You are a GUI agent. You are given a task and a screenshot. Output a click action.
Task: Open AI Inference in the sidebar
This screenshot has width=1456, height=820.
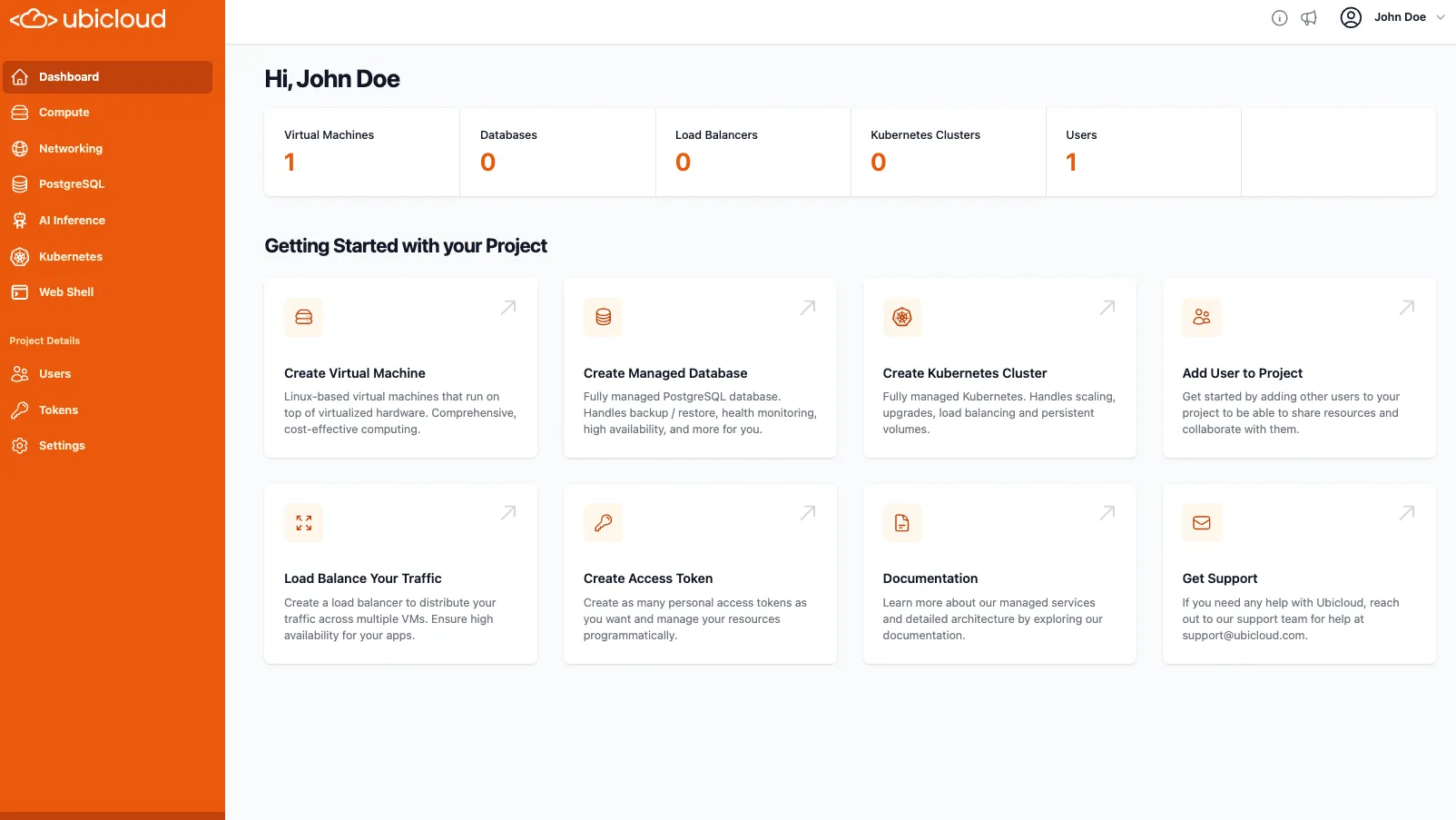[72, 221]
